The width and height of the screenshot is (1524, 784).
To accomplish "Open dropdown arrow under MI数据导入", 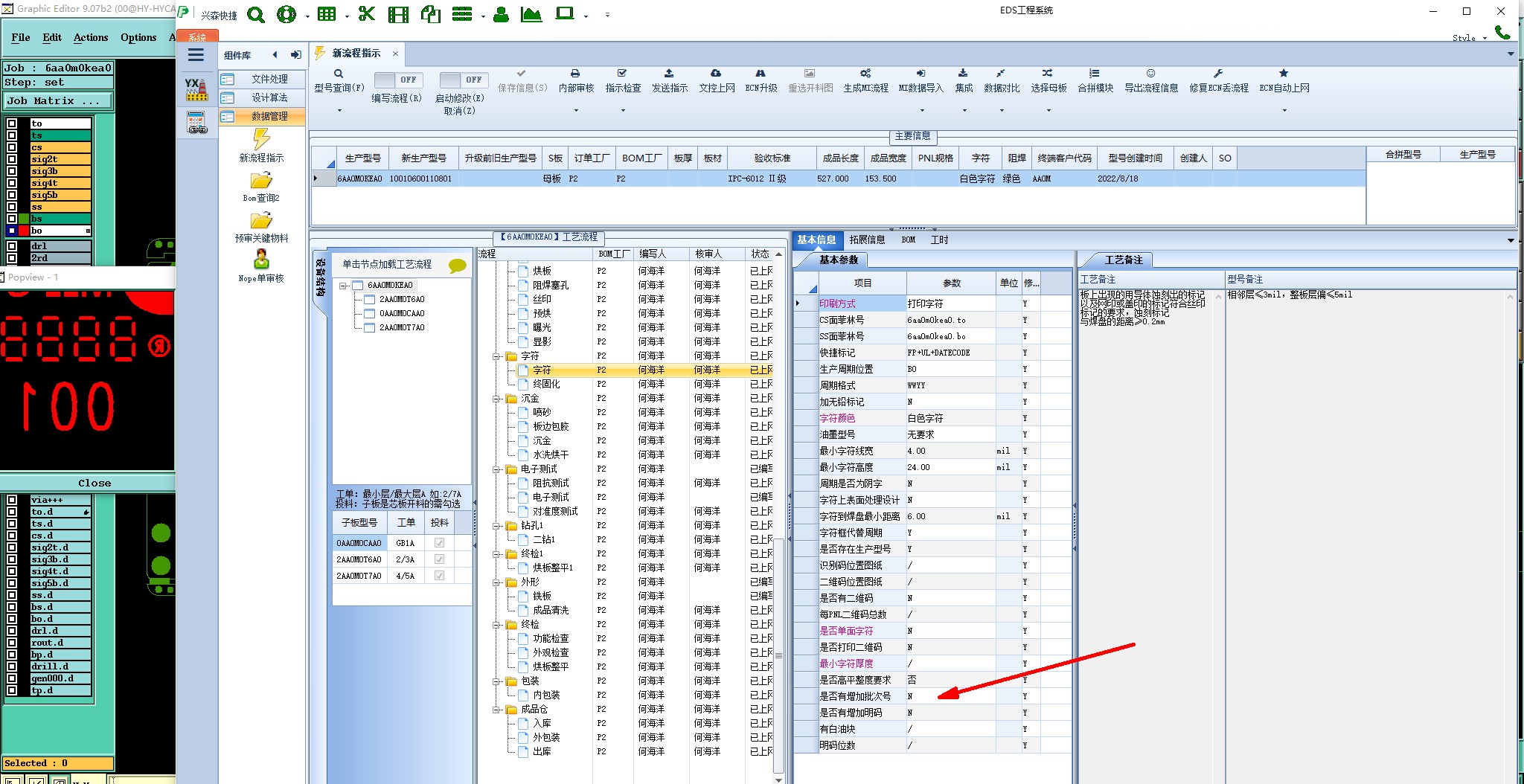I will point(922,111).
